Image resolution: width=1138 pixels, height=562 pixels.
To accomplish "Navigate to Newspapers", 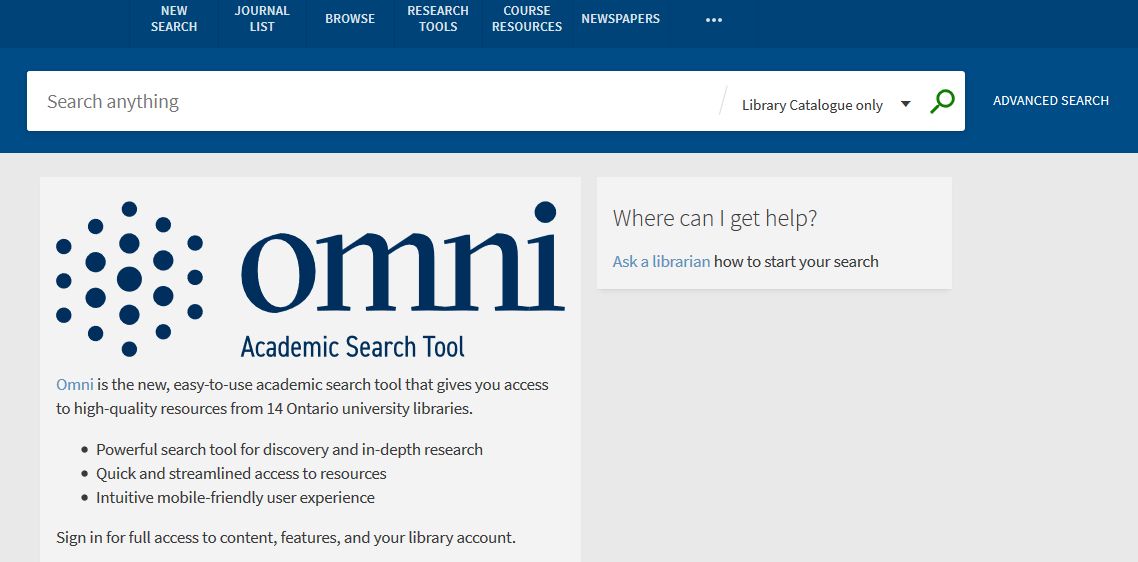I will (621, 19).
